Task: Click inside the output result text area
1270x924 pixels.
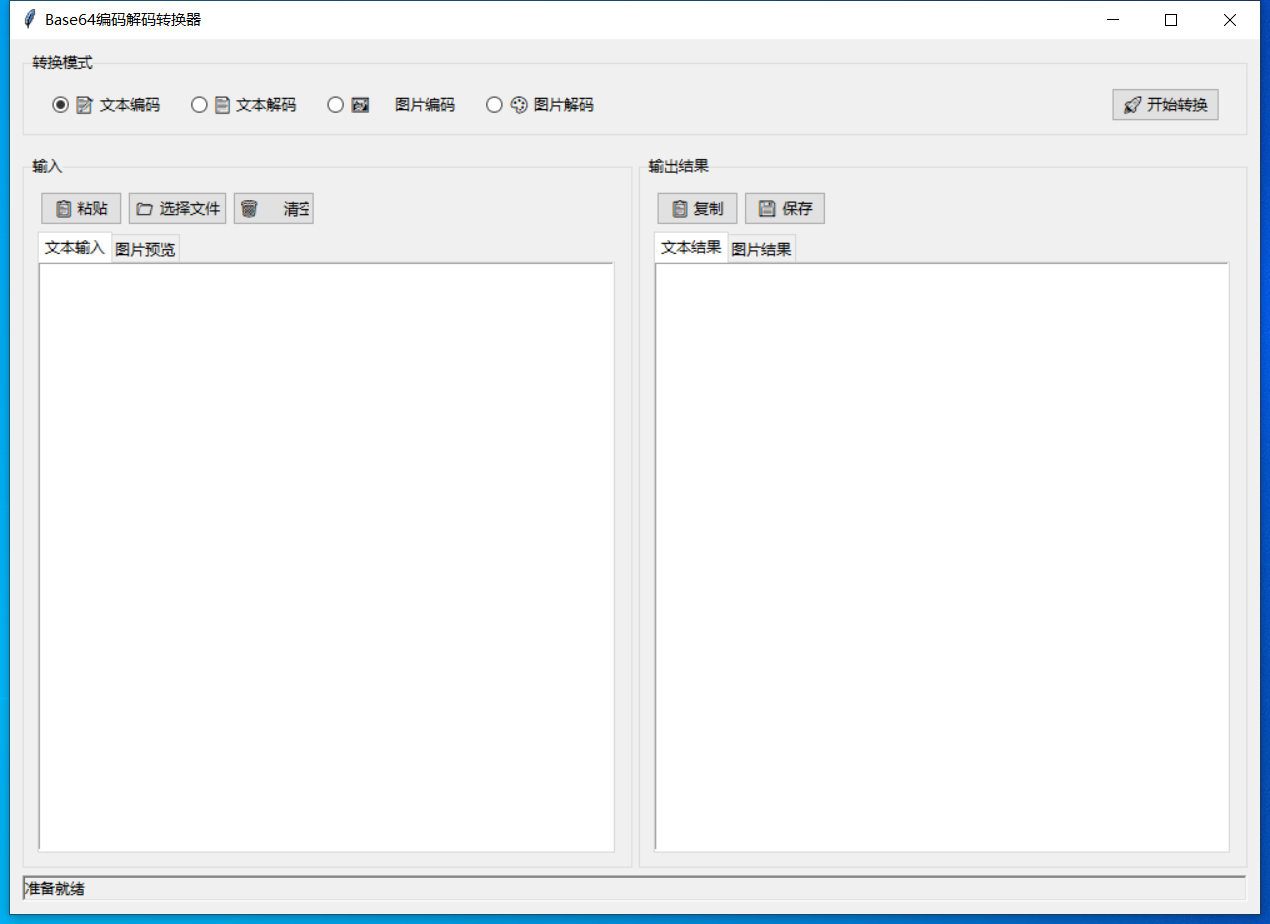Action: click(942, 558)
